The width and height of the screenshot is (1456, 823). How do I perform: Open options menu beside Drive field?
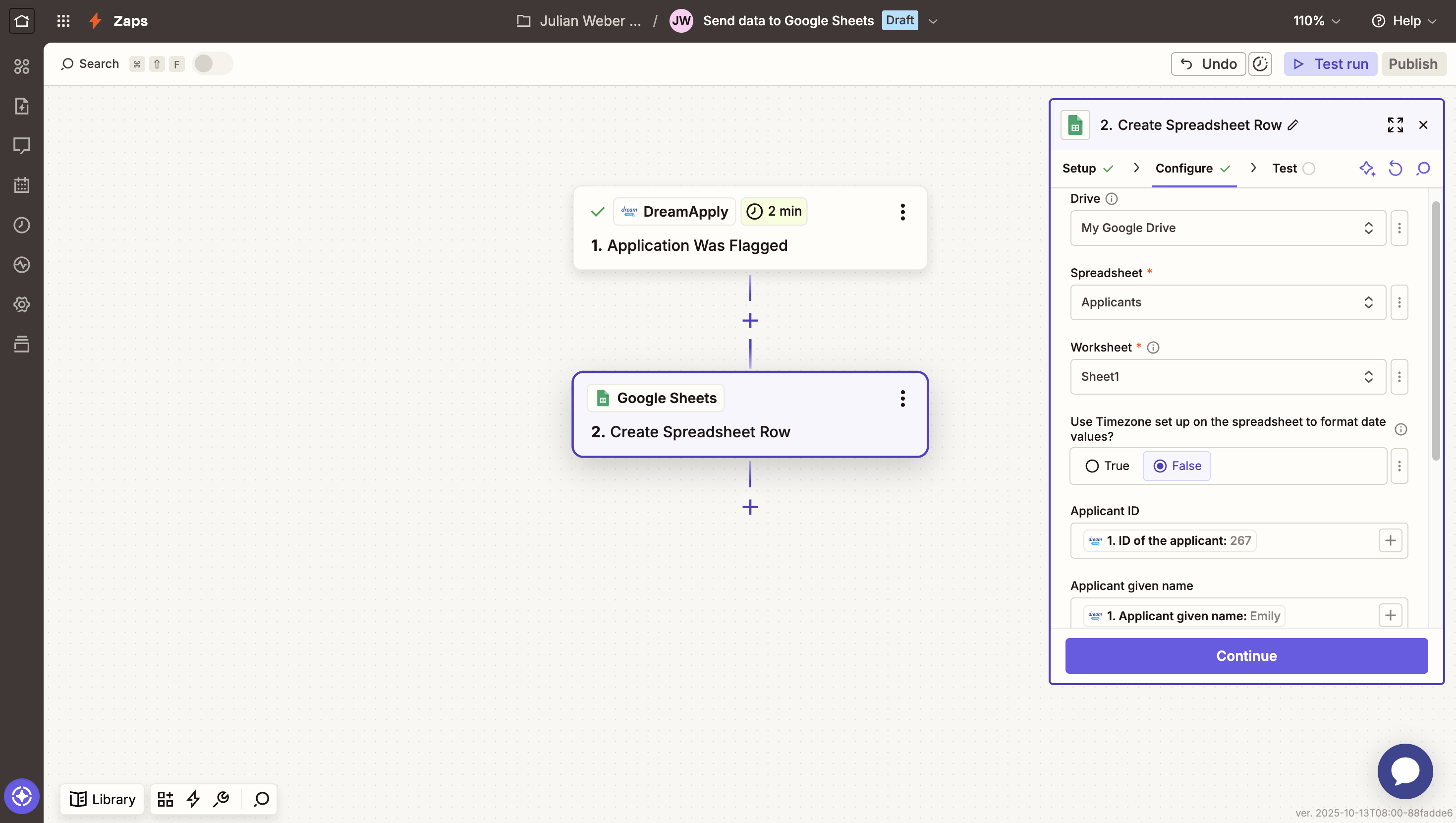point(1399,228)
